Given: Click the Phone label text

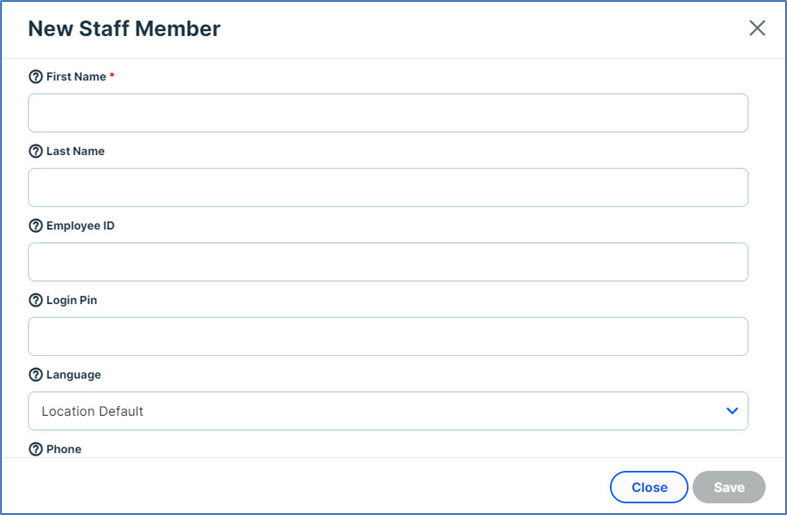Looking at the screenshot, I should 64,450.
